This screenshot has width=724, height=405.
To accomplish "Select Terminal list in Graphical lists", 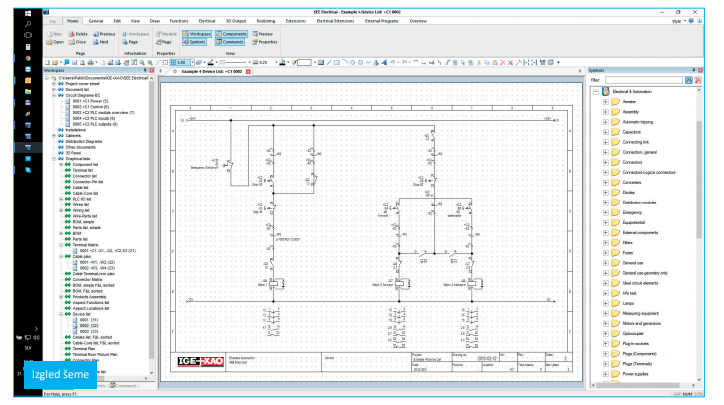I will [x=83, y=170].
